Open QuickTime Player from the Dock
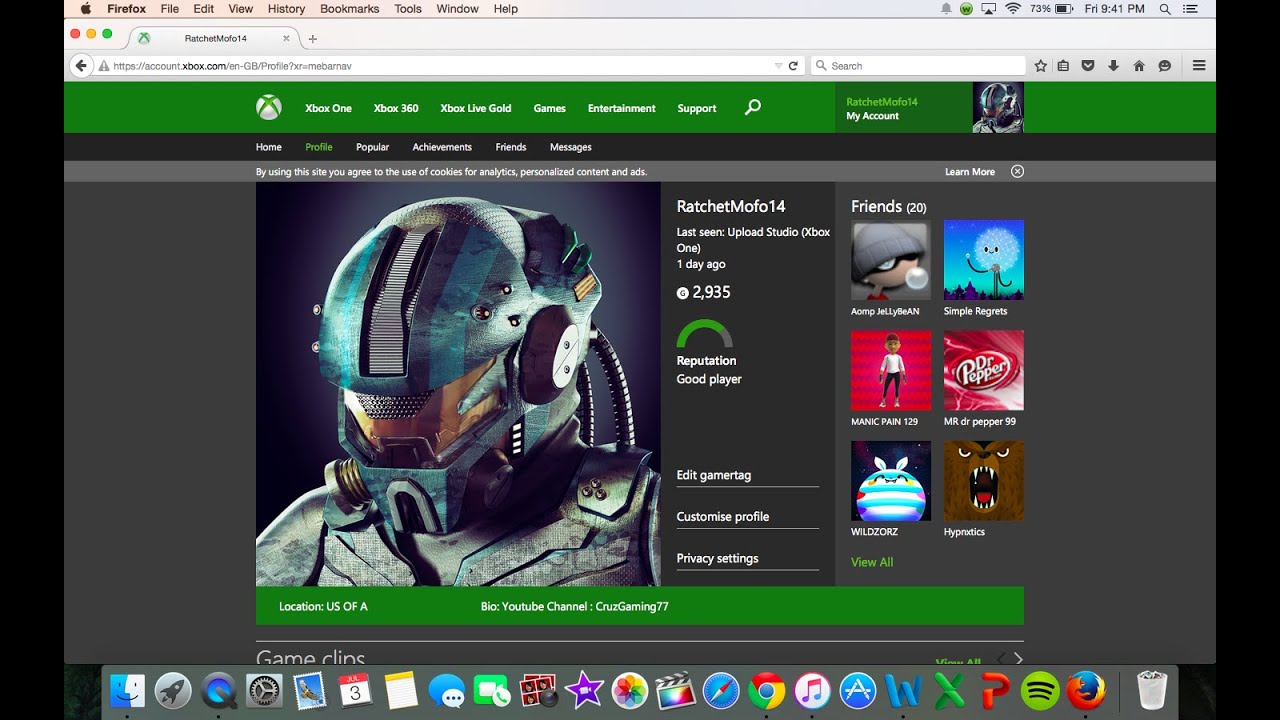1280x720 pixels. tap(219, 691)
